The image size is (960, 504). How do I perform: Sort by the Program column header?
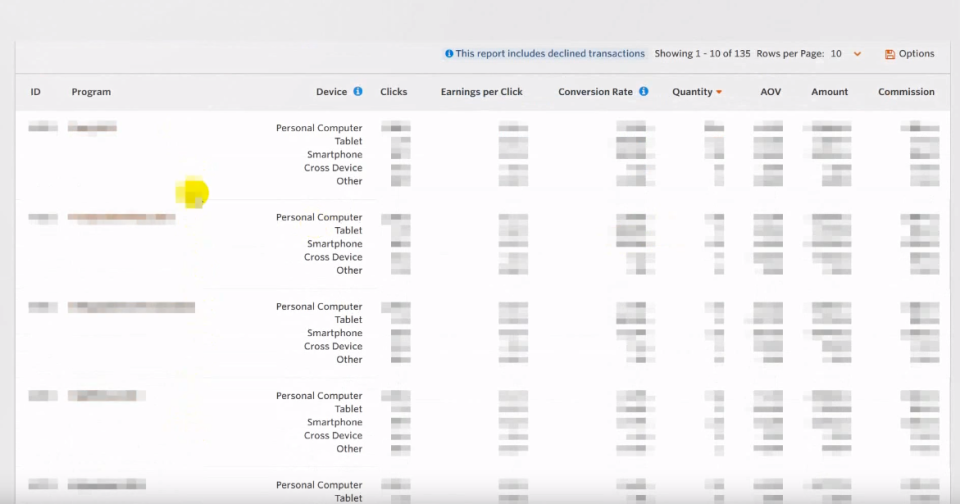(x=91, y=92)
